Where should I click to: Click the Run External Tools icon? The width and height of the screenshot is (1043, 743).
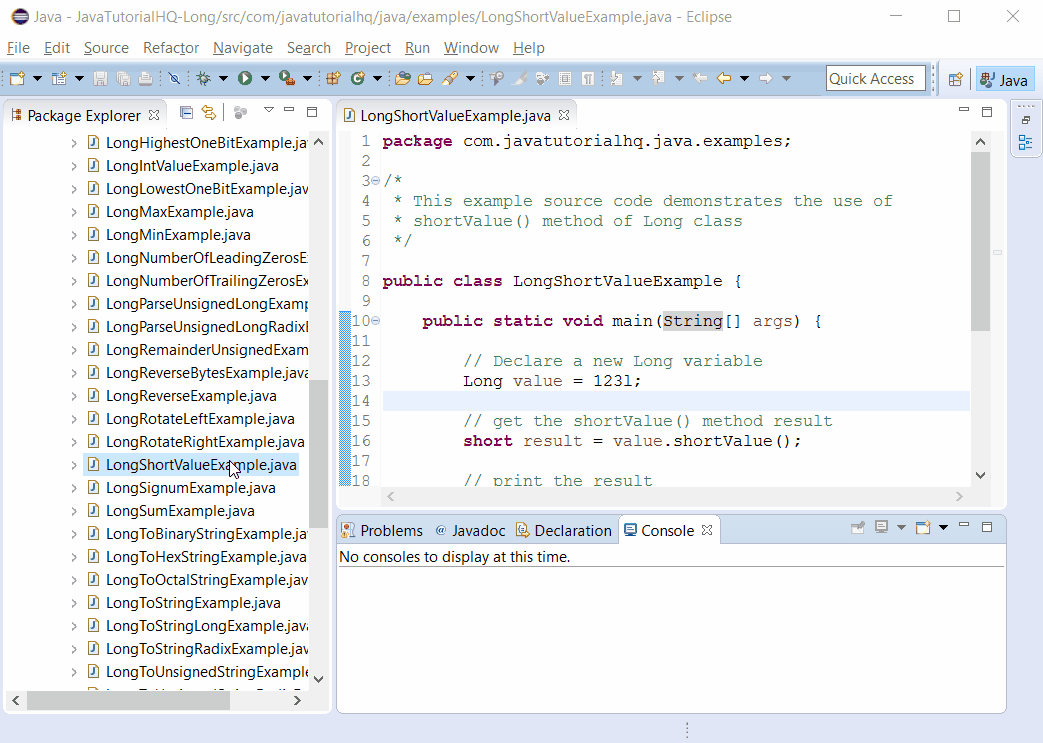pos(287,78)
